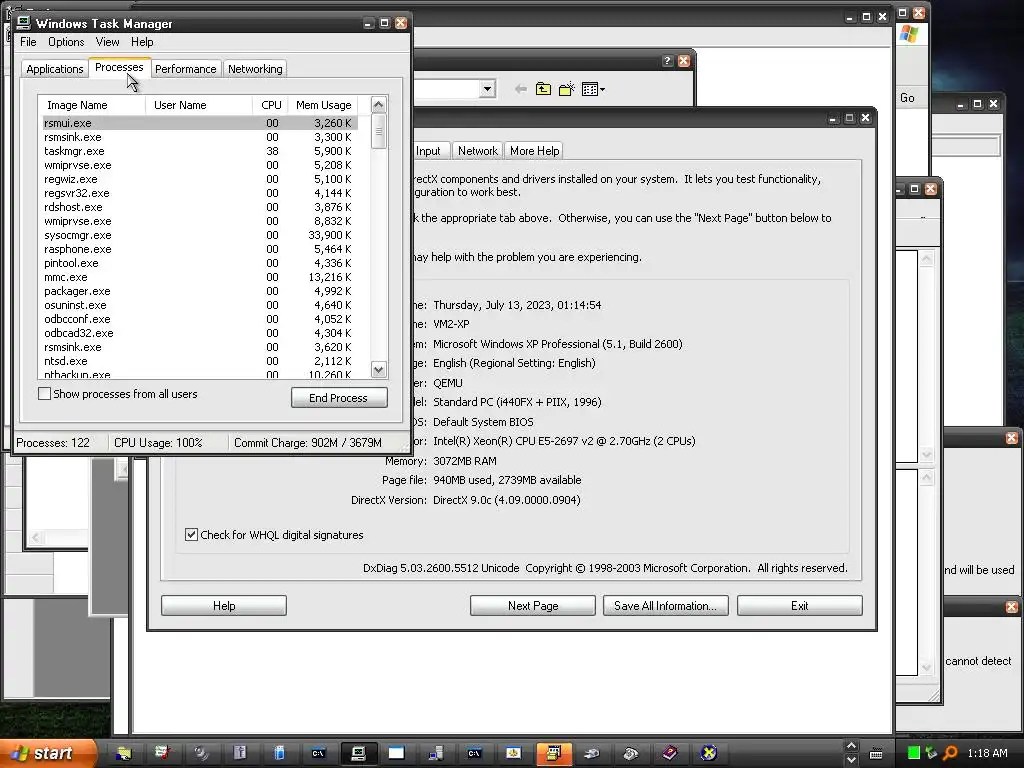
Task: Select the ntsd.exe process row
Action: [x=199, y=361]
